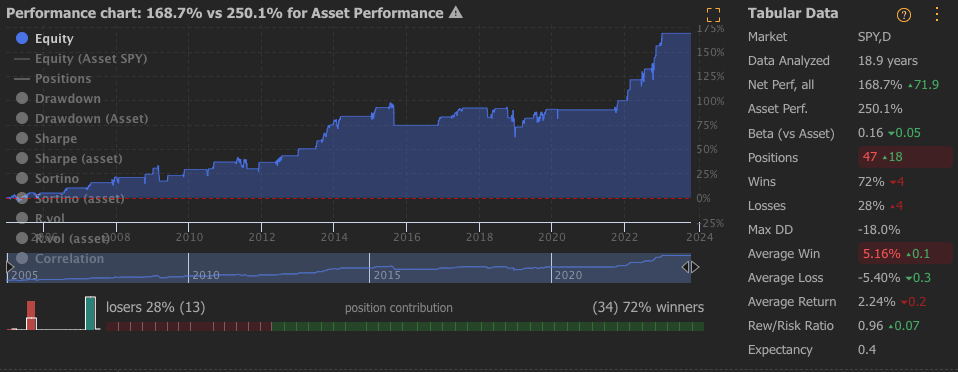Click the Net Perf value '168.7%'
Image resolution: width=958 pixels, height=372 pixels.
(880, 85)
